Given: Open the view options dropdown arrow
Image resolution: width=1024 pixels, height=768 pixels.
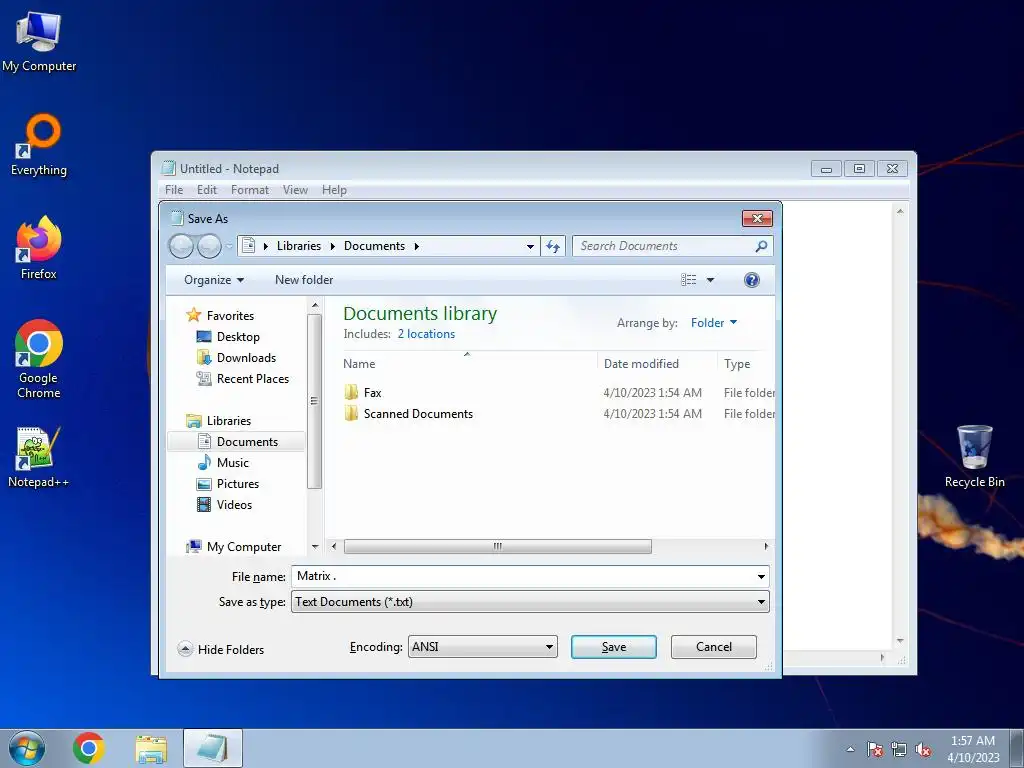Looking at the screenshot, I should pos(711,280).
